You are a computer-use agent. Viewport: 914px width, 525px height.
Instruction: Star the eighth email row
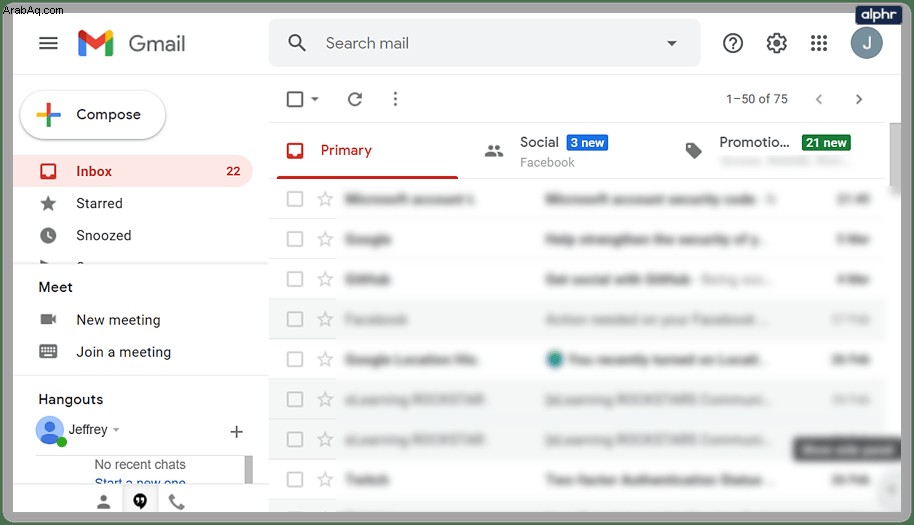325,480
